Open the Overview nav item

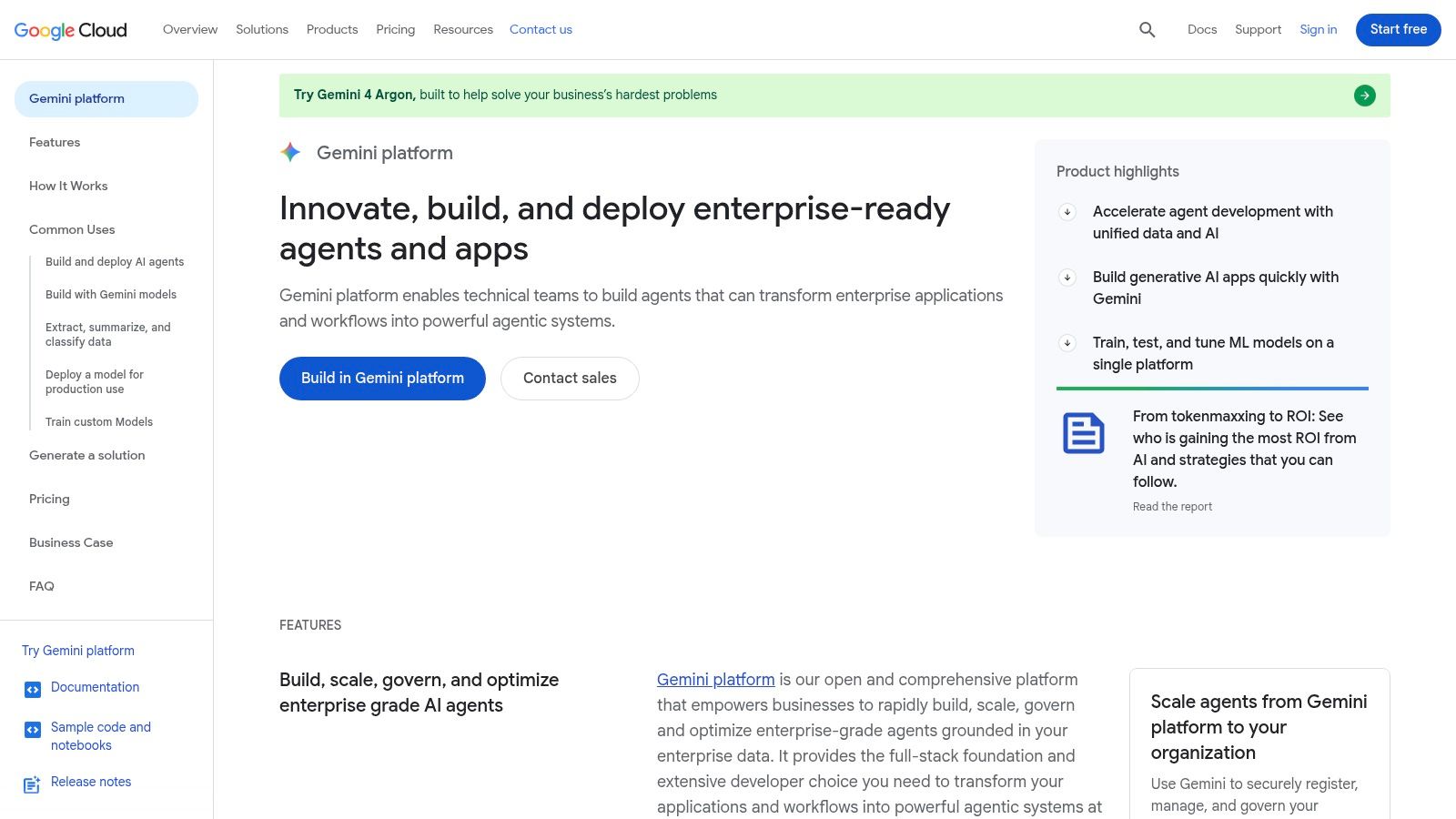[x=190, y=30]
